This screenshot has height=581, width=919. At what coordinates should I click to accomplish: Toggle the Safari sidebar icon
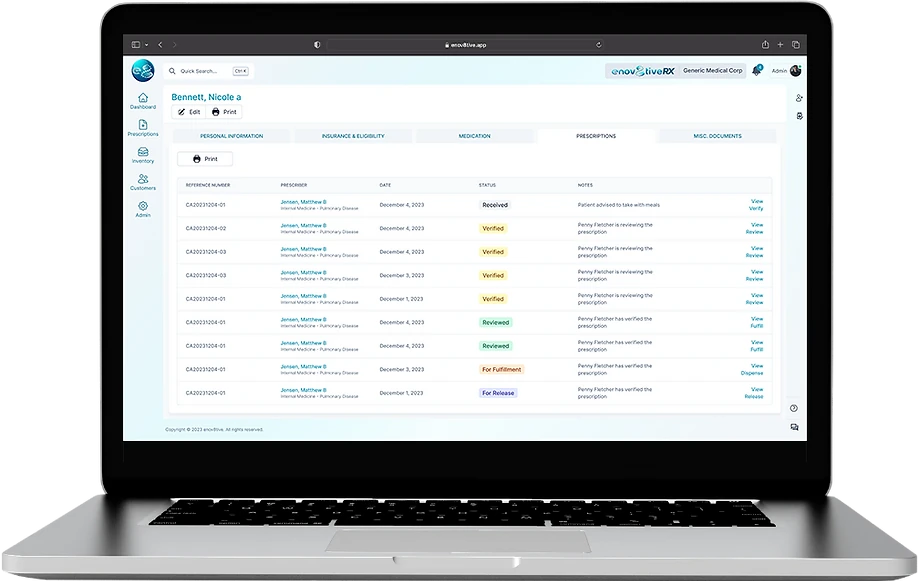tap(136, 45)
